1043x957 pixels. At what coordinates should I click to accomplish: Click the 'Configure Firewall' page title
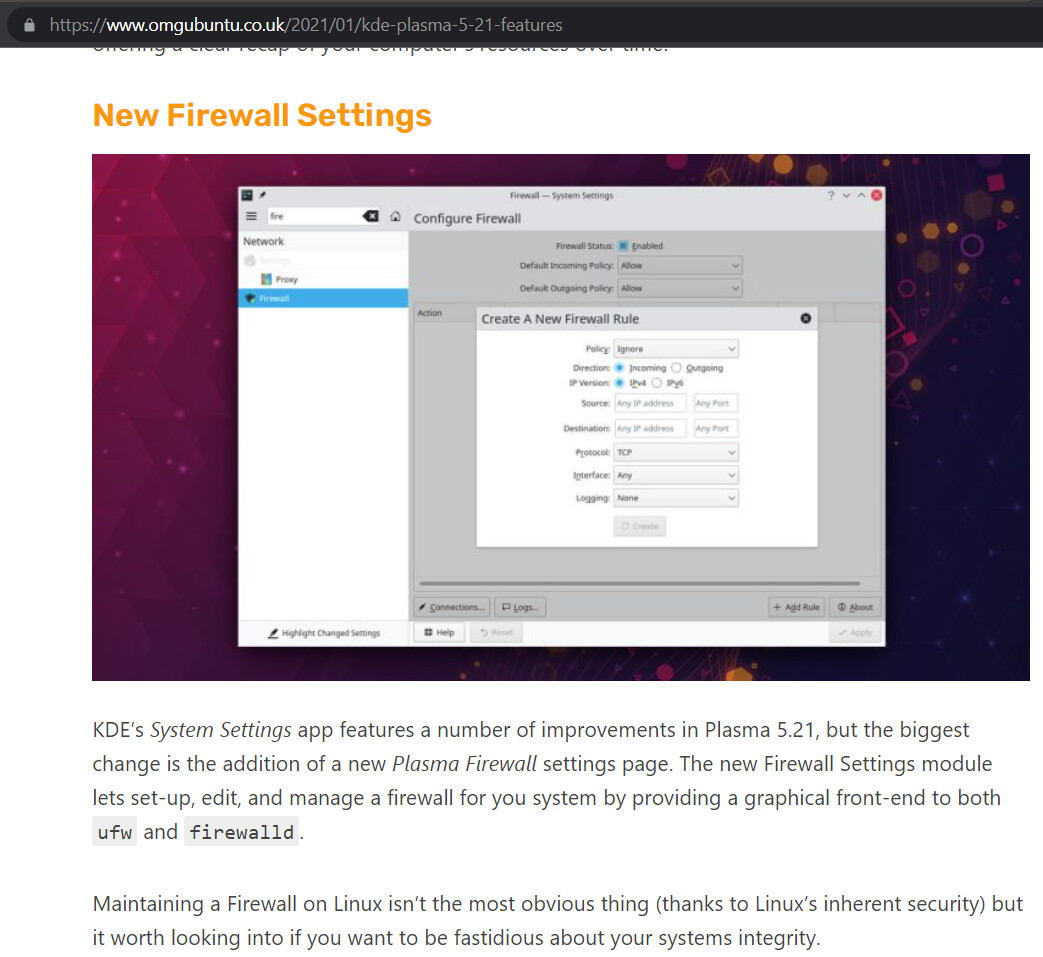click(467, 219)
